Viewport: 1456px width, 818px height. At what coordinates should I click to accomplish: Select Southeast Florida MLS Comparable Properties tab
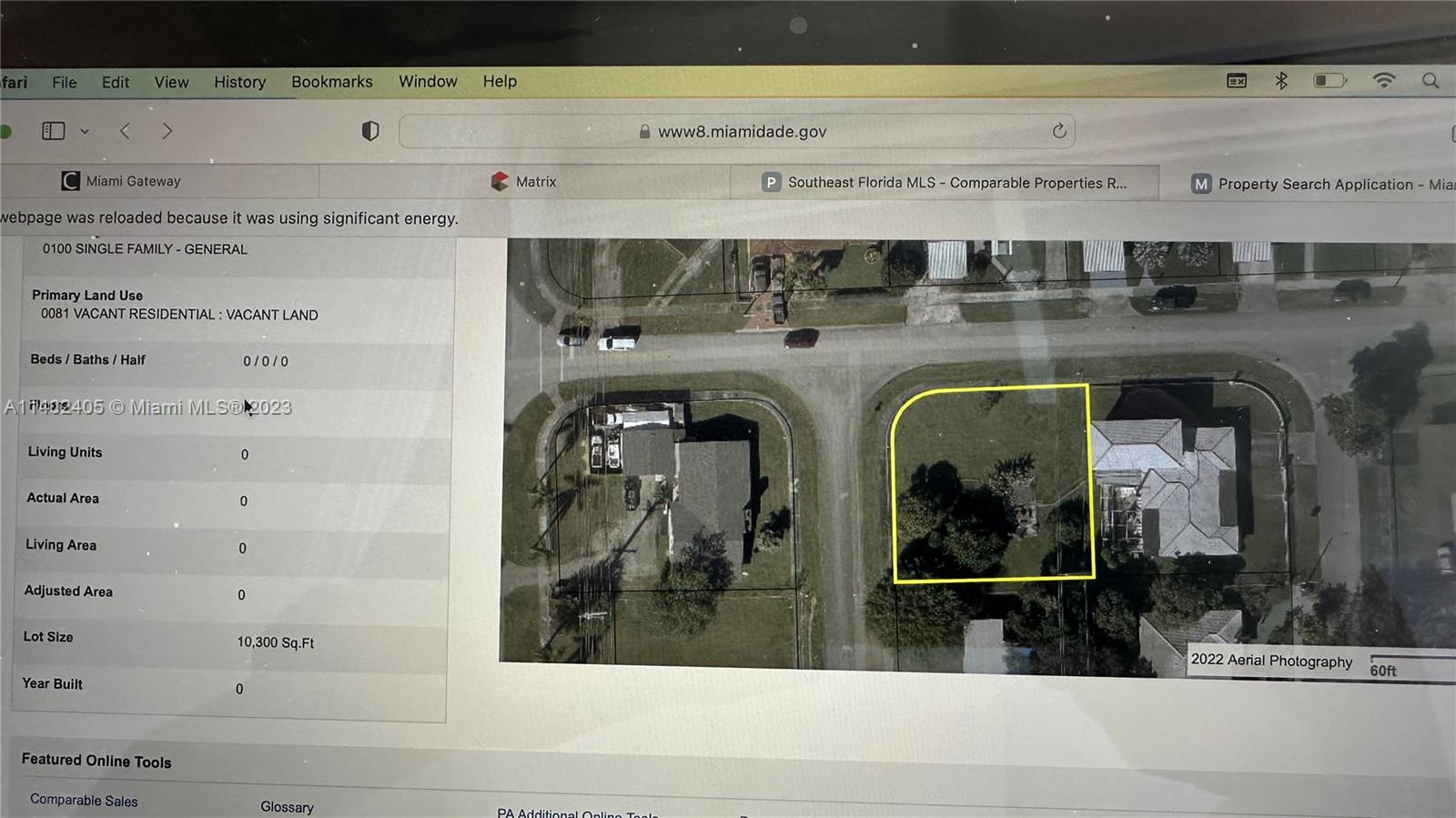(x=955, y=183)
